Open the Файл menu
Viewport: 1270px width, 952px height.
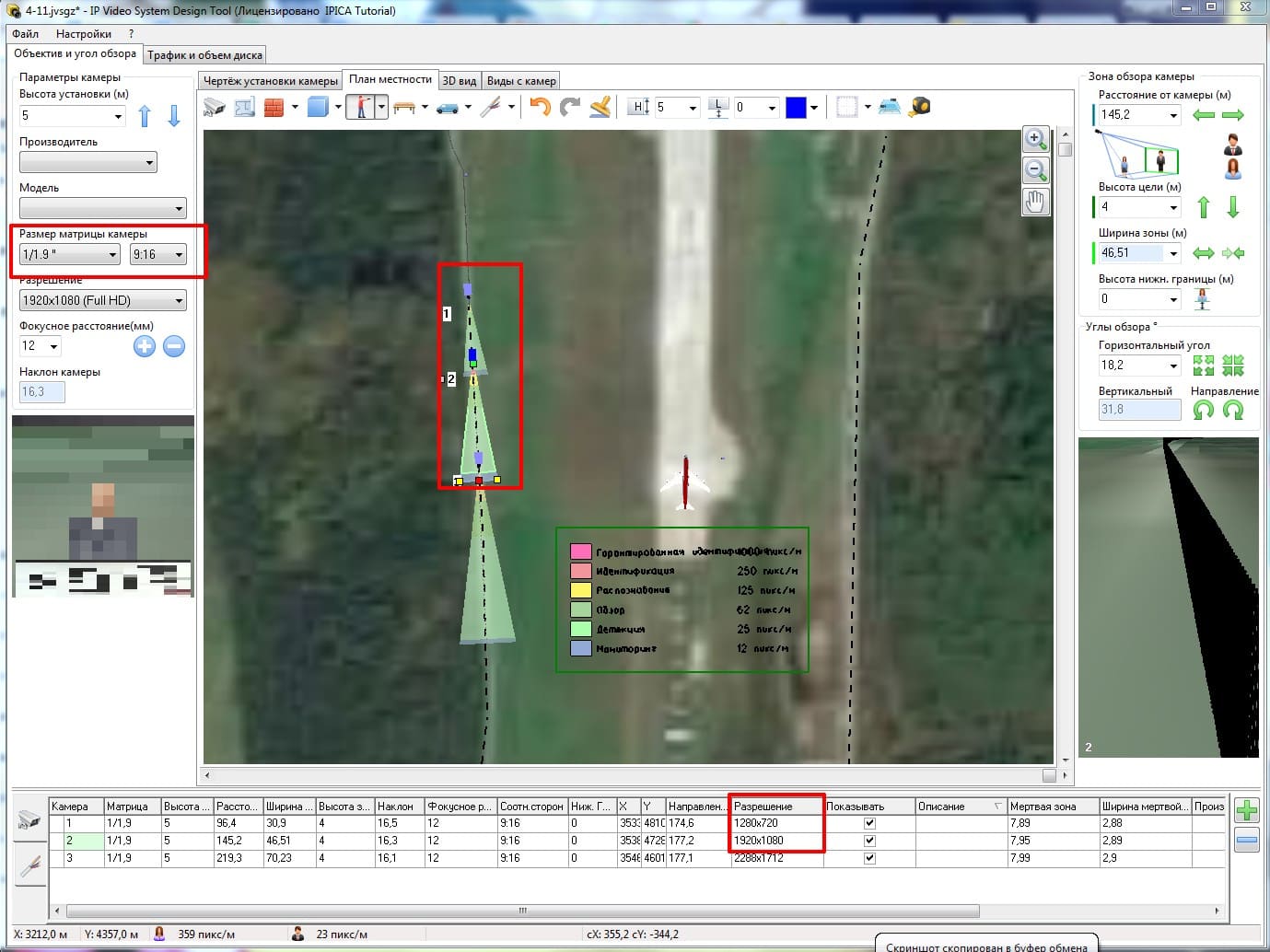[x=25, y=34]
